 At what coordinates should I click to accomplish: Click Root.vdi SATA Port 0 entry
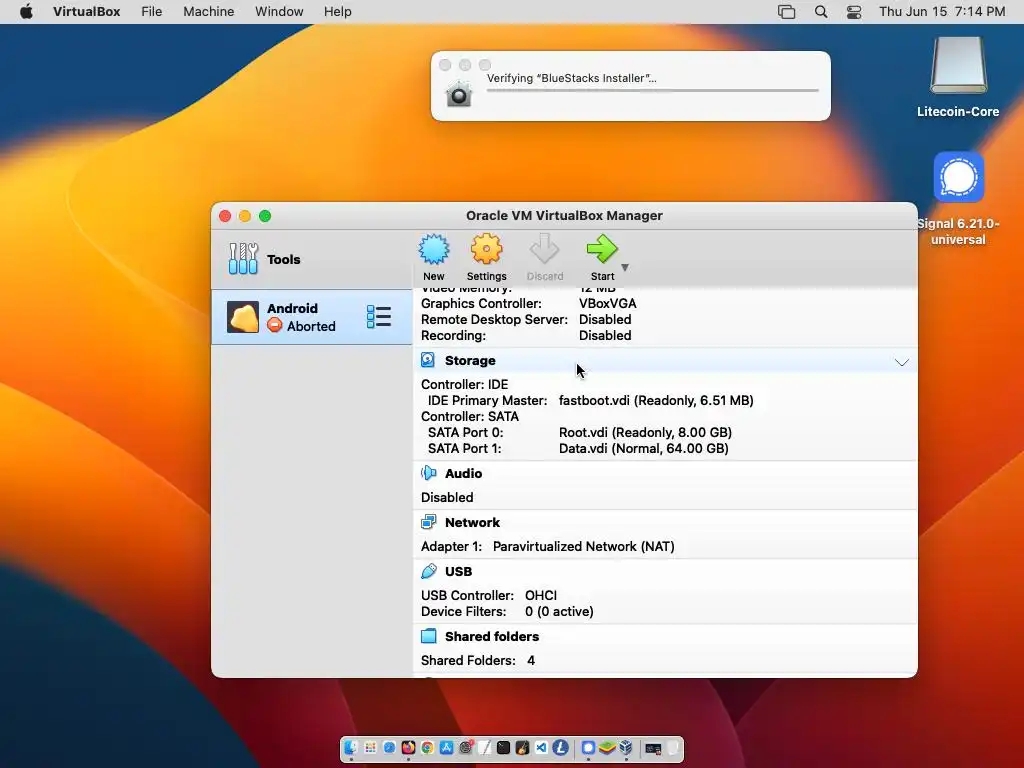tap(645, 432)
